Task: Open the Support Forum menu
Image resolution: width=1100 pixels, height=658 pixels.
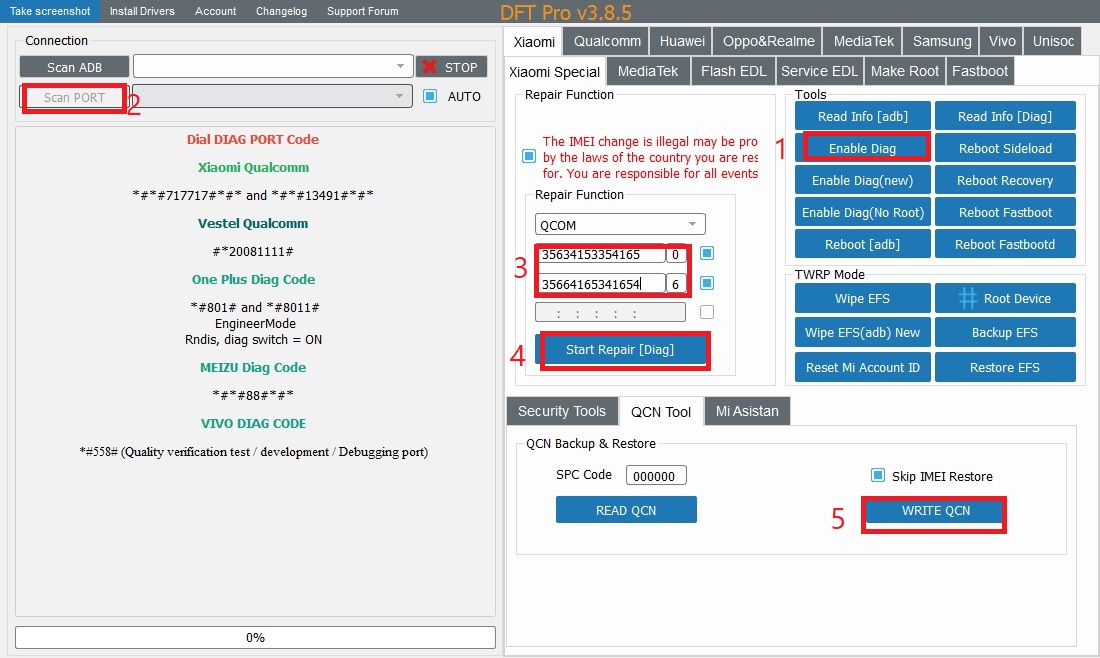Action: [363, 11]
